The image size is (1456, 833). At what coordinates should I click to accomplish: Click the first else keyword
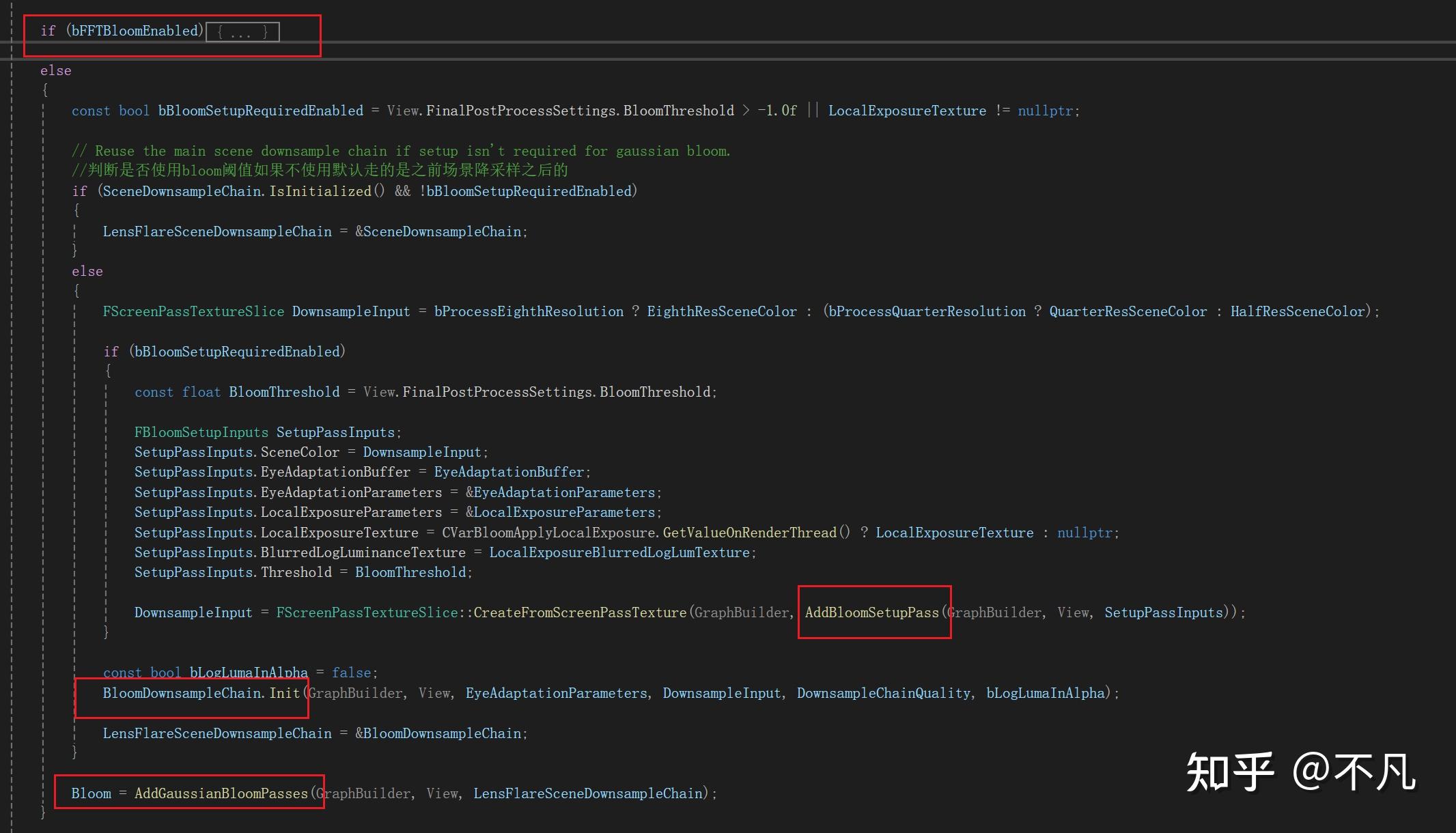point(55,70)
